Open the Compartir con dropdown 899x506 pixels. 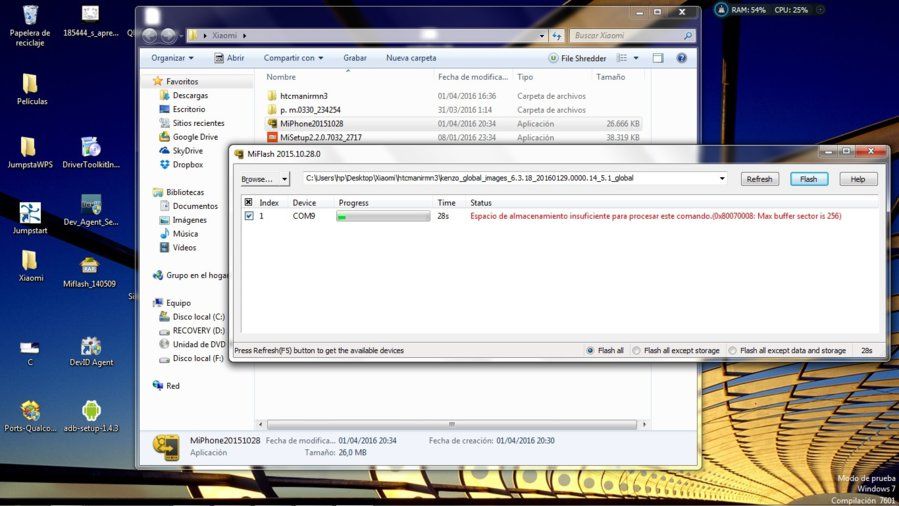(293, 58)
